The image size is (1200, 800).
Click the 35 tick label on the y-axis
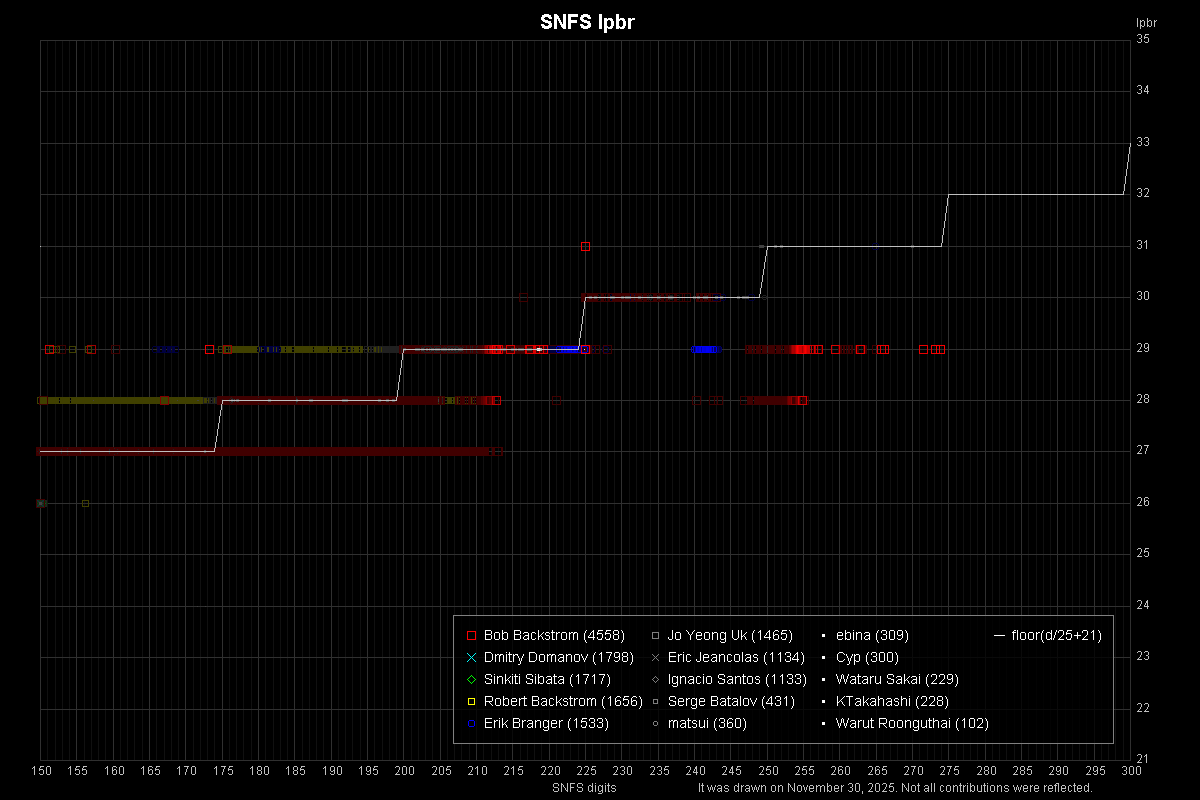pyautogui.click(x=1142, y=39)
